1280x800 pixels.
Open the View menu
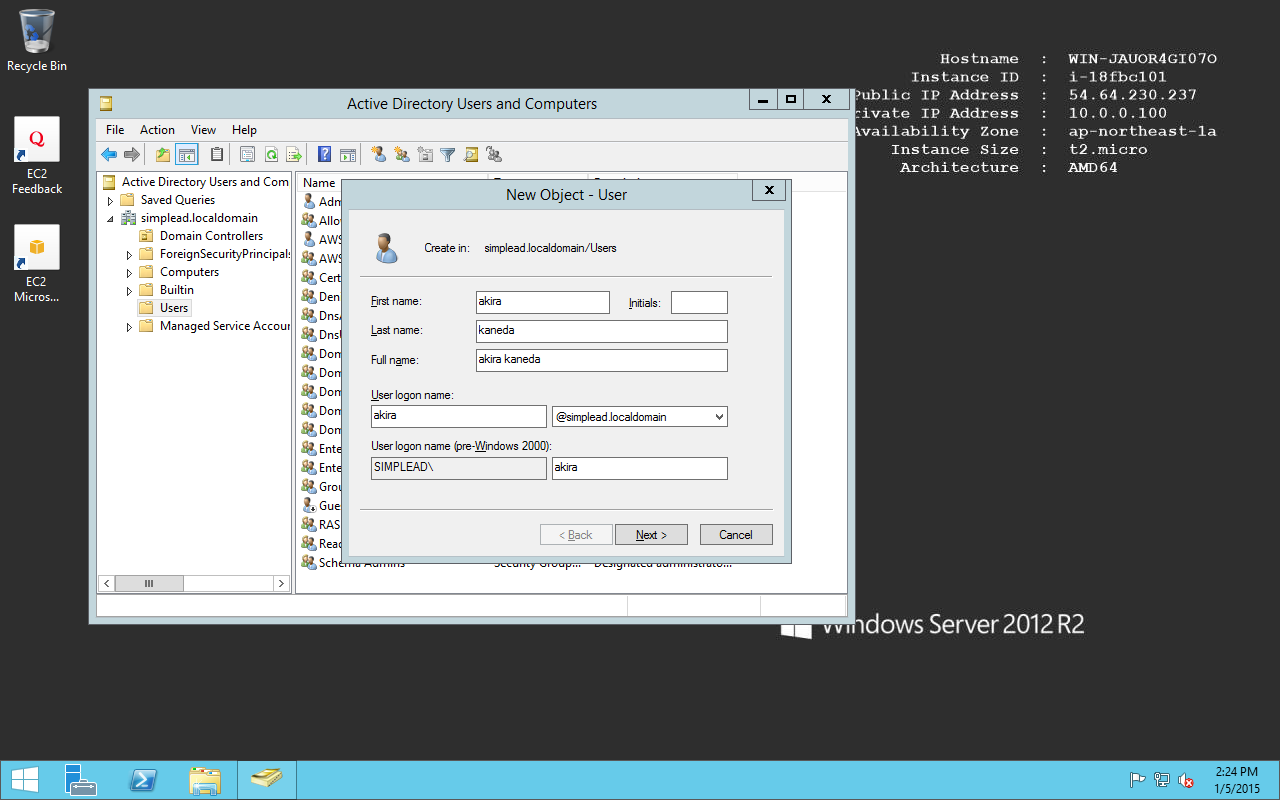[203, 130]
